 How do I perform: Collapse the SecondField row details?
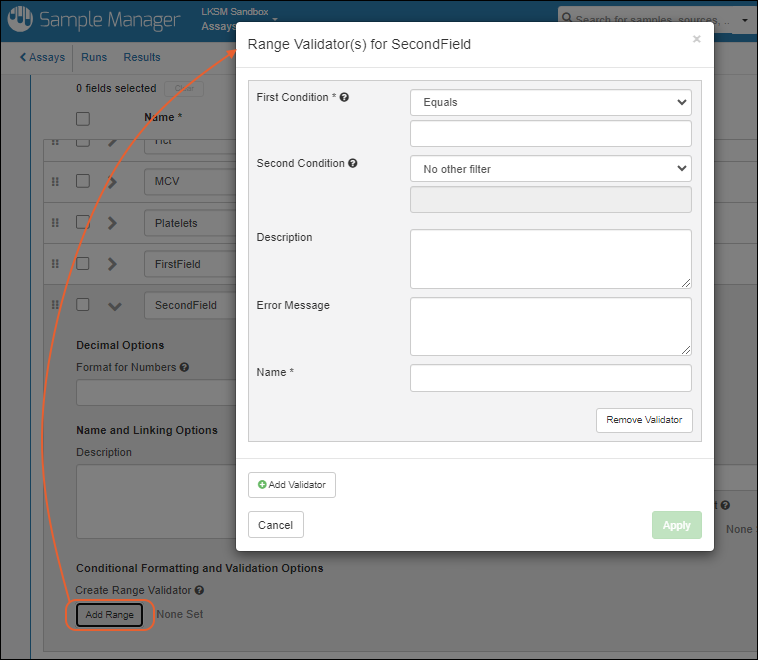pyautogui.click(x=113, y=306)
